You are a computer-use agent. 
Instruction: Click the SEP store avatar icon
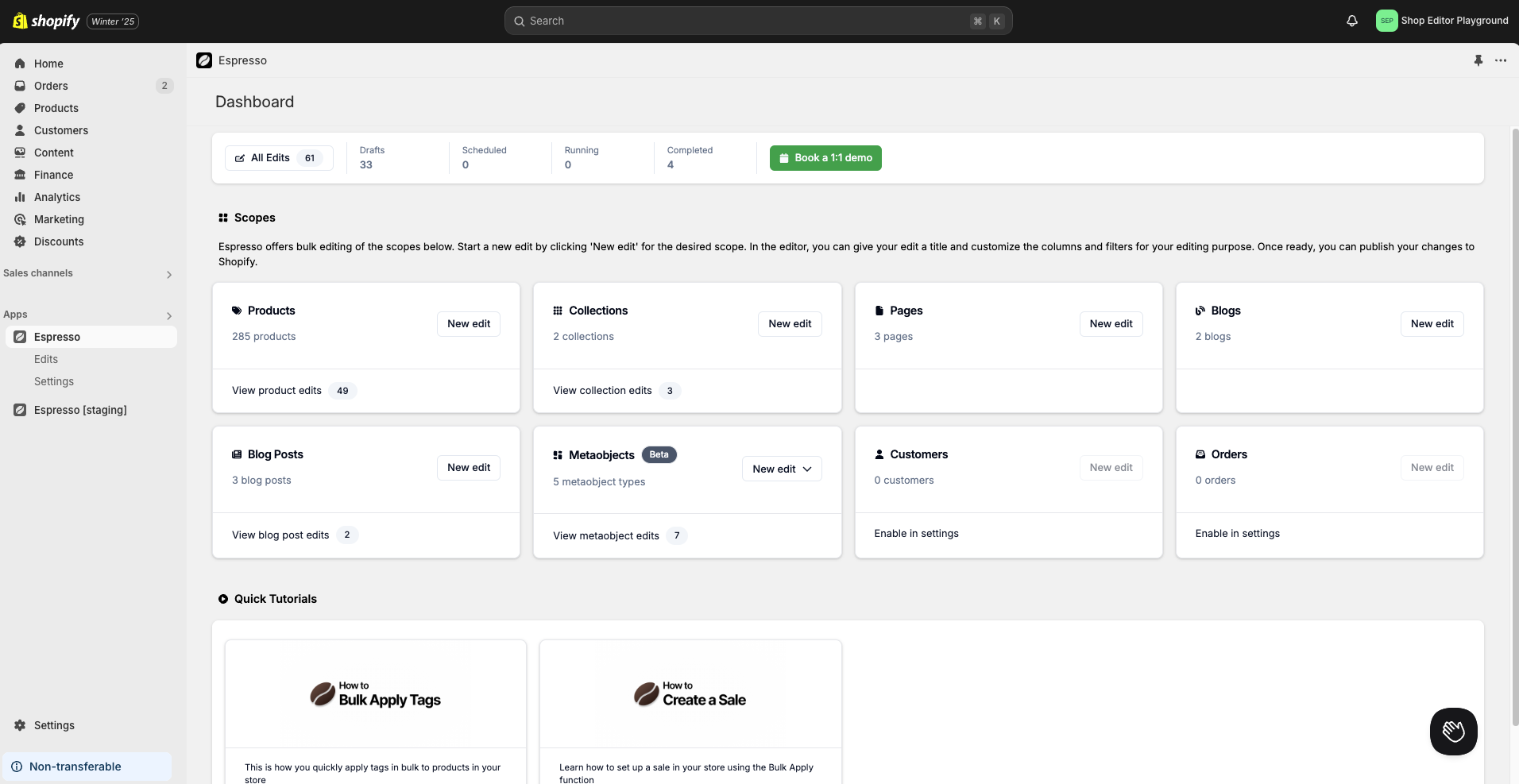click(x=1386, y=21)
